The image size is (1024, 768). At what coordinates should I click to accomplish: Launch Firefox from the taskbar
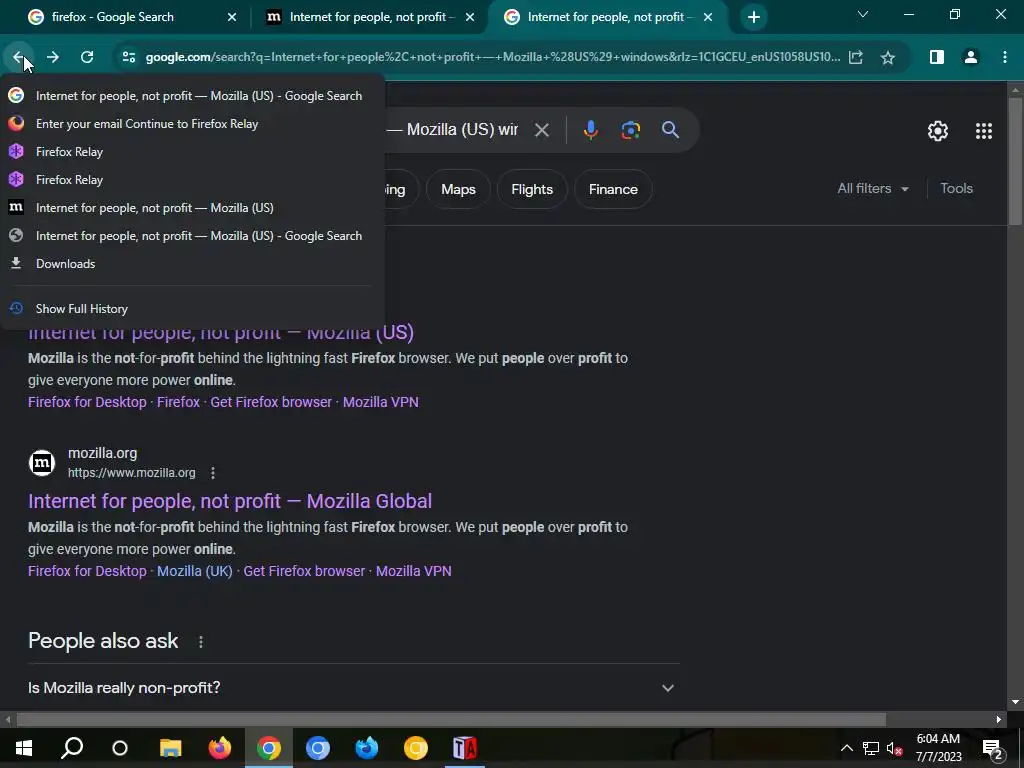[219, 748]
